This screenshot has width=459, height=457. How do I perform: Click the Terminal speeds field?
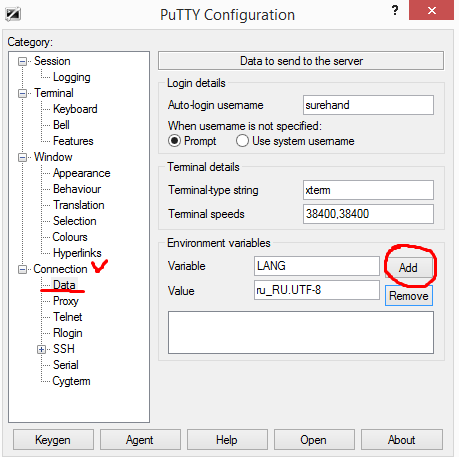368,214
